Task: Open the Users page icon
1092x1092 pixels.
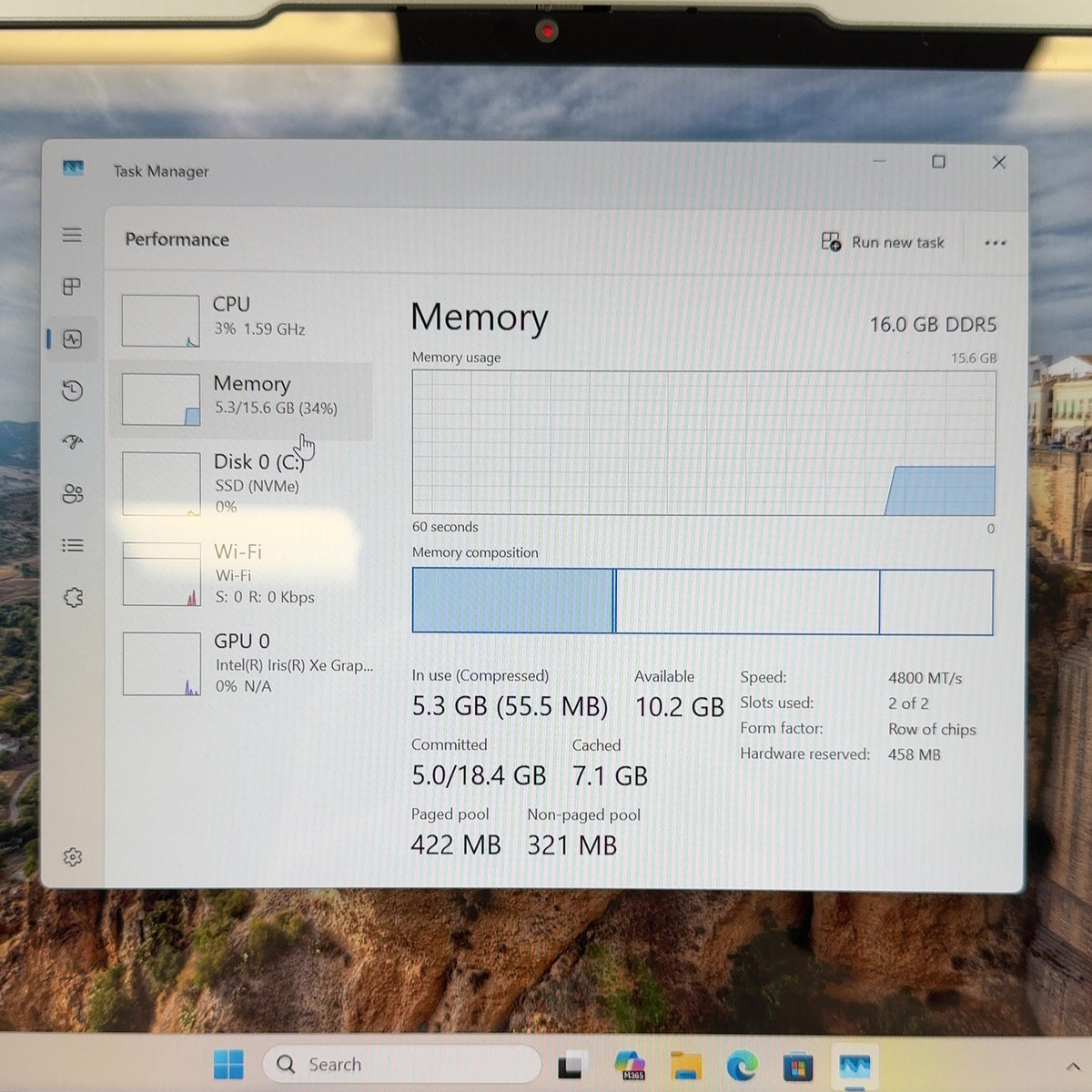Action: point(73,494)
